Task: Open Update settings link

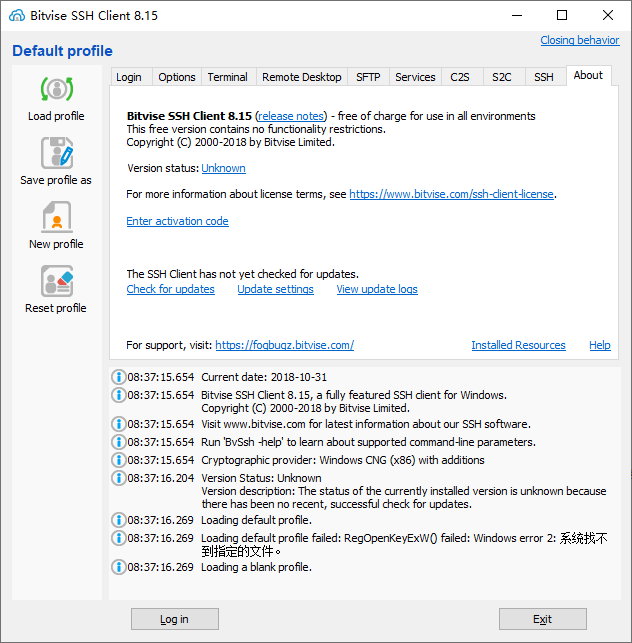Action: [x=275, y=289]
